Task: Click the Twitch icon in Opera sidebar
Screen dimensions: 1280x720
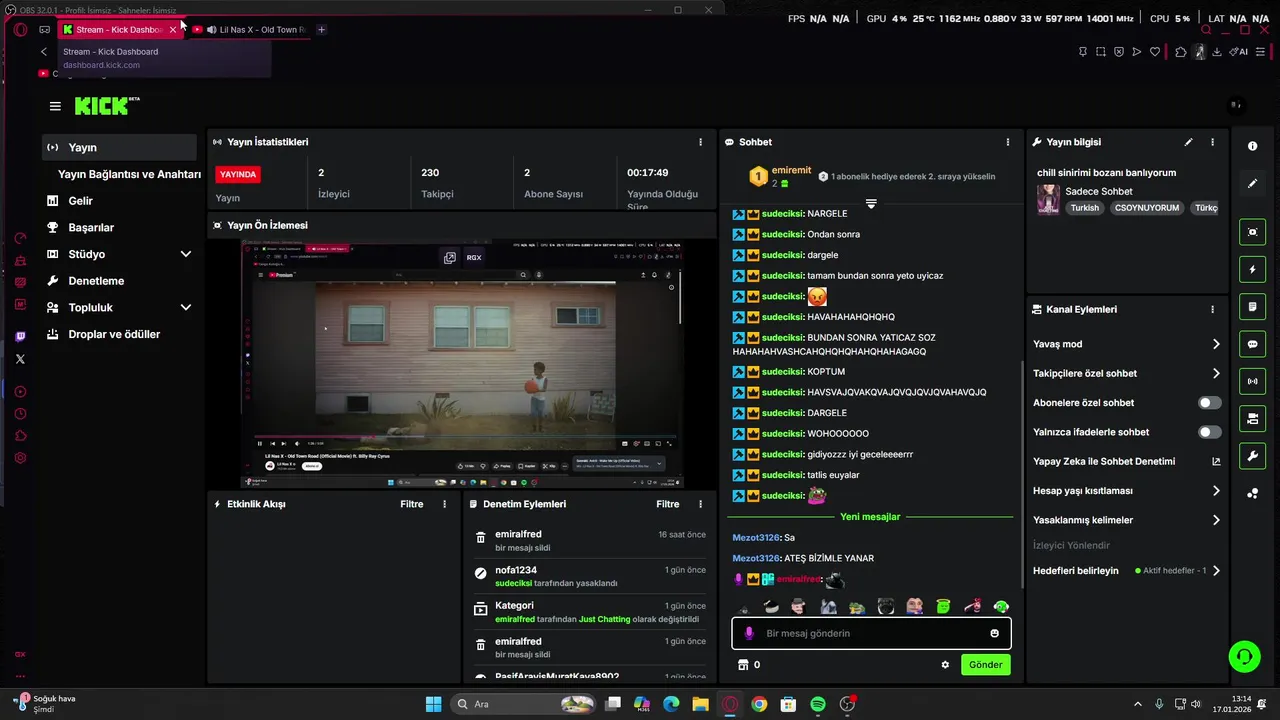Action: click(20, 336)
